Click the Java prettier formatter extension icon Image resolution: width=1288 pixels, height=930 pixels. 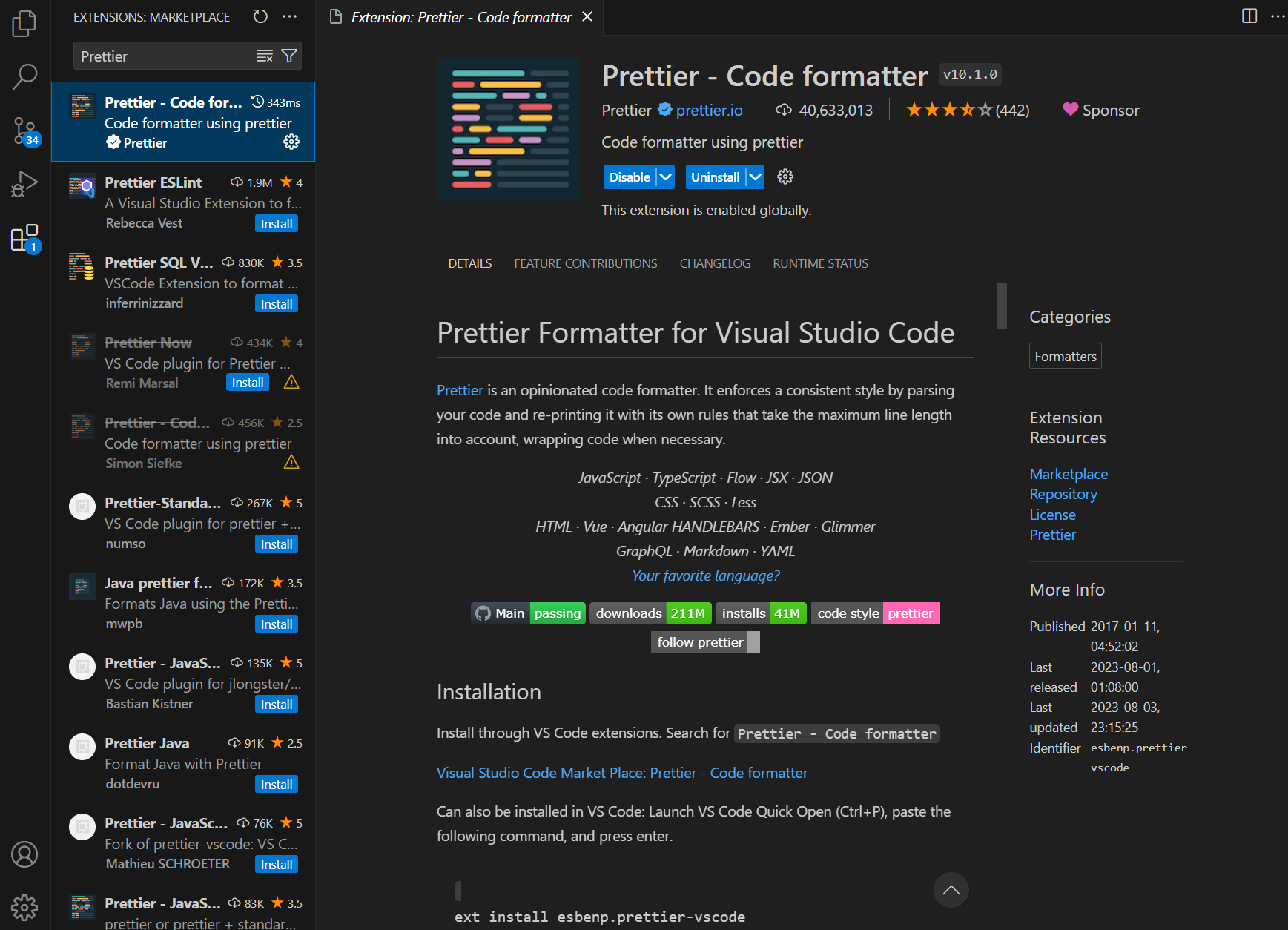[x=82, y=587]
